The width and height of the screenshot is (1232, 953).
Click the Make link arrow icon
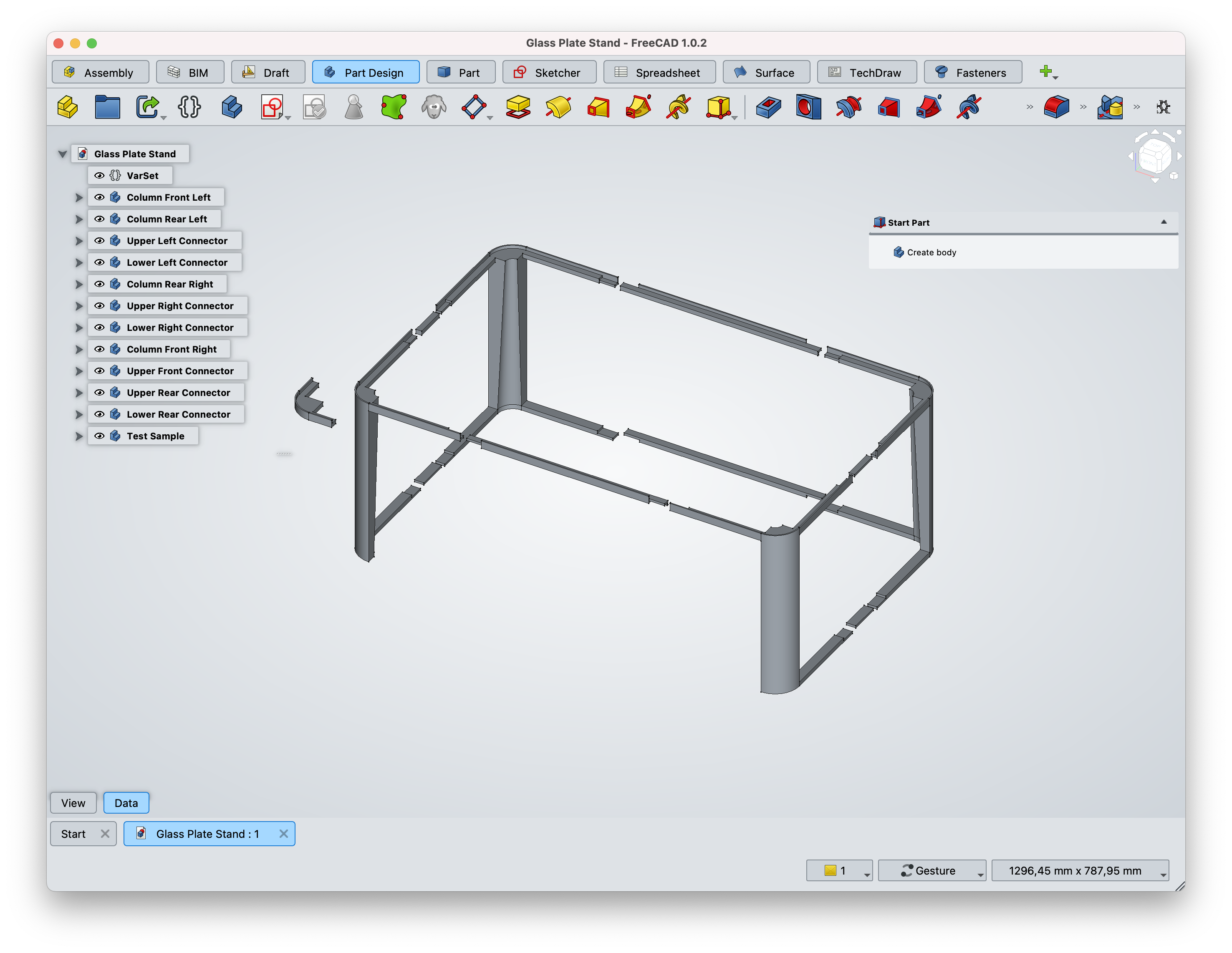click(x=148, y=107)
